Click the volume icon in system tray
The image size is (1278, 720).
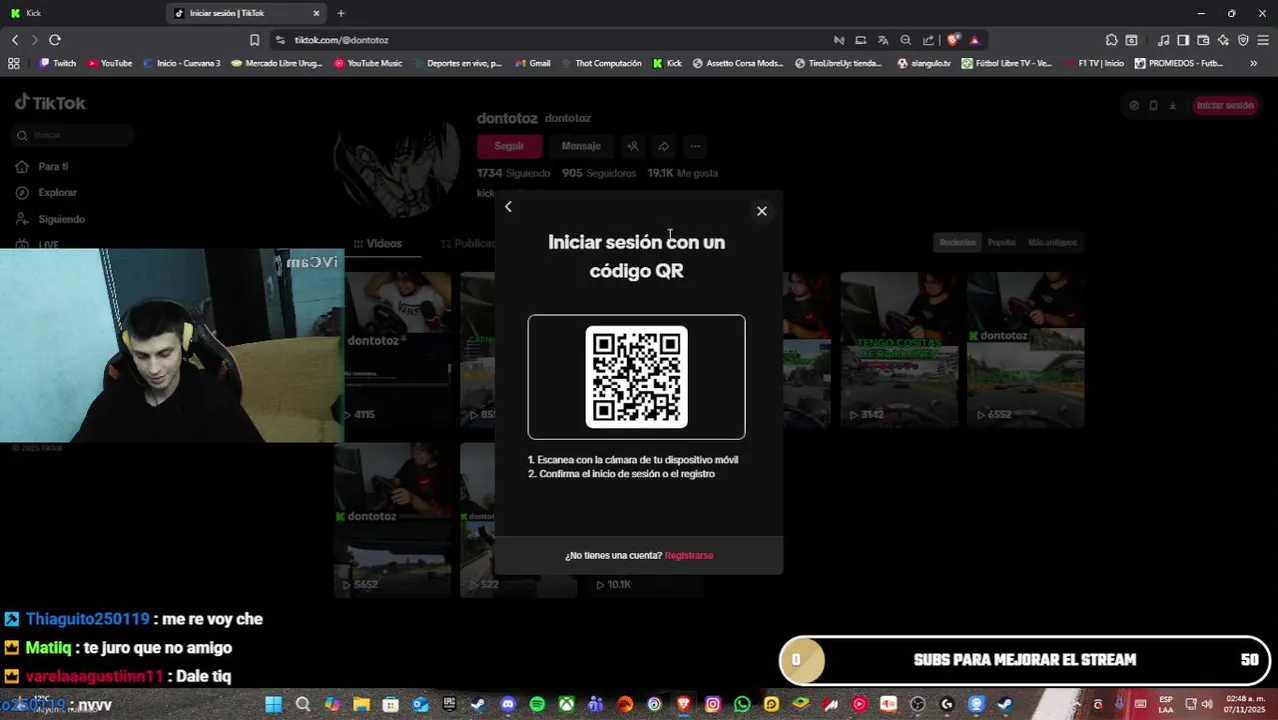[x=1207, y=704]
